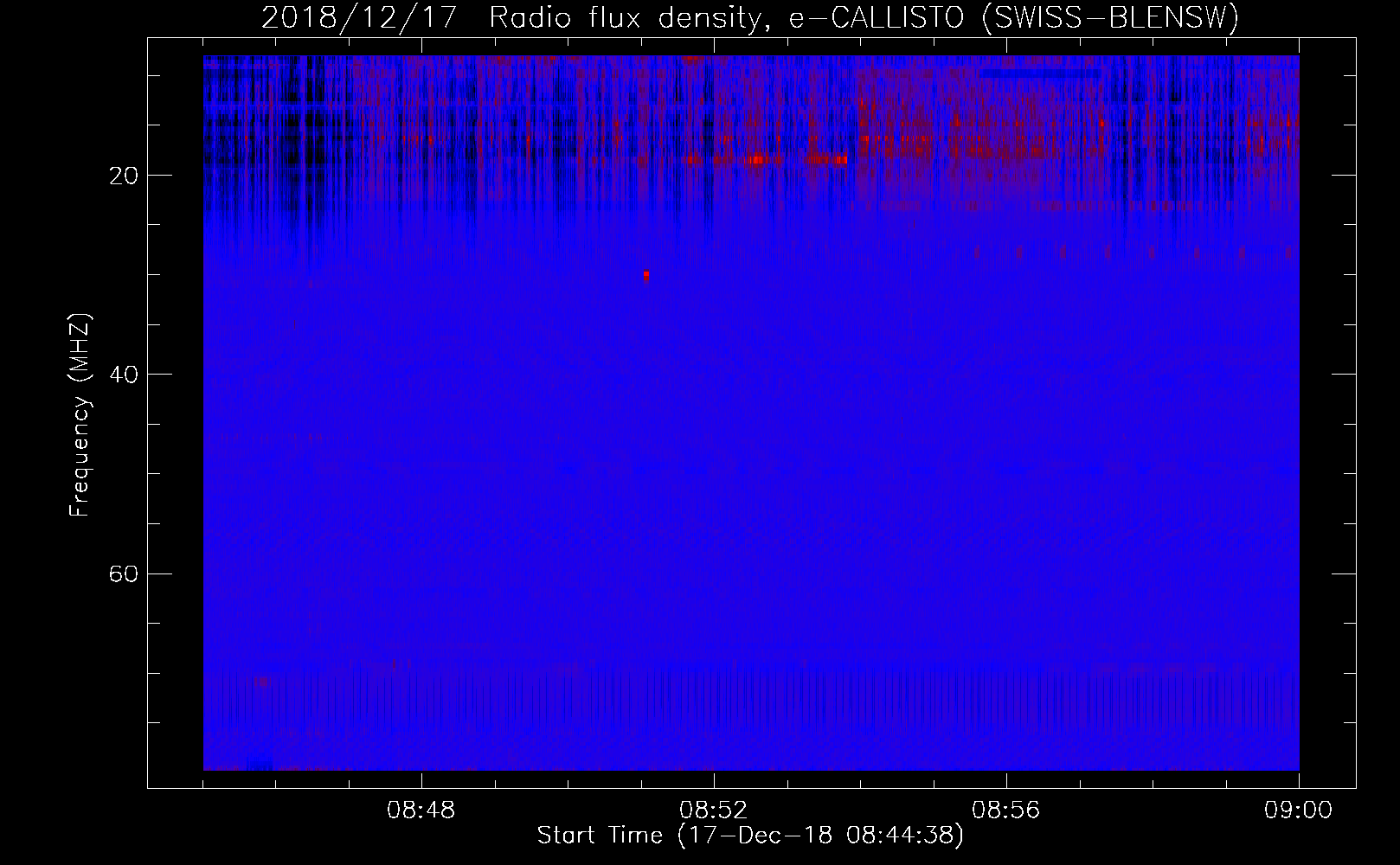1400x865 pixels.
Task: Click the 08:52 time tick label
Action: [714, 811]
